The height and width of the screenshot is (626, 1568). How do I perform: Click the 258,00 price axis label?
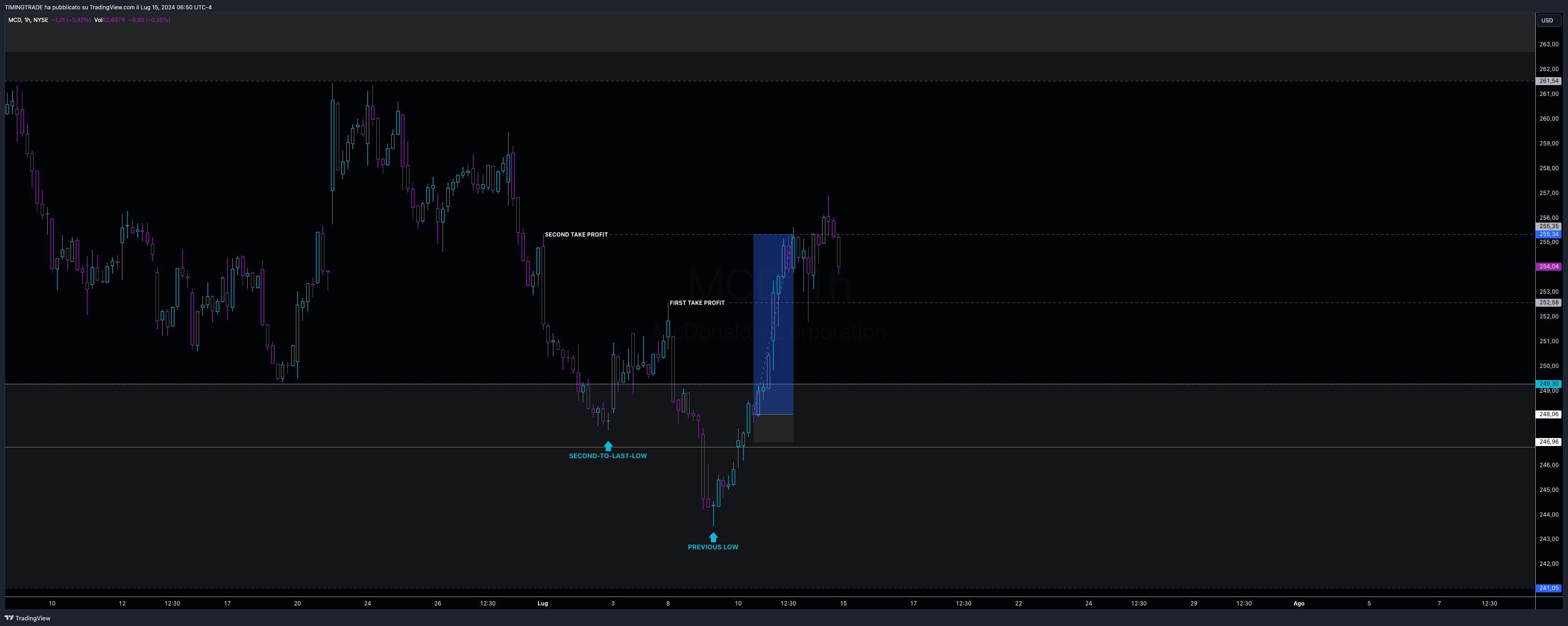coord(1548,168)
